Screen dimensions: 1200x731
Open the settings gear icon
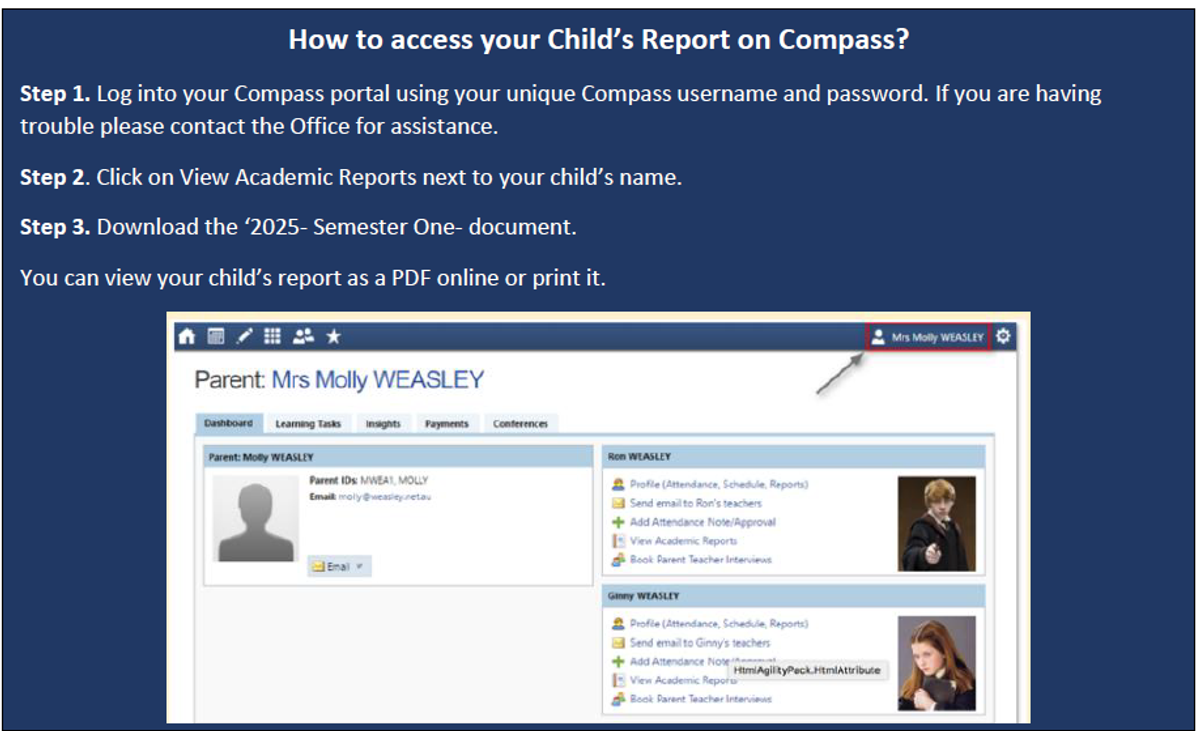tap(1003, 337)
